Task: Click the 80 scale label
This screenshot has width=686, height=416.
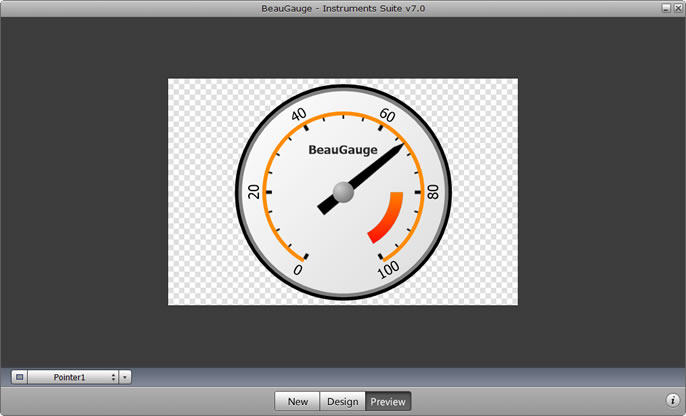Action: point(433,192)
